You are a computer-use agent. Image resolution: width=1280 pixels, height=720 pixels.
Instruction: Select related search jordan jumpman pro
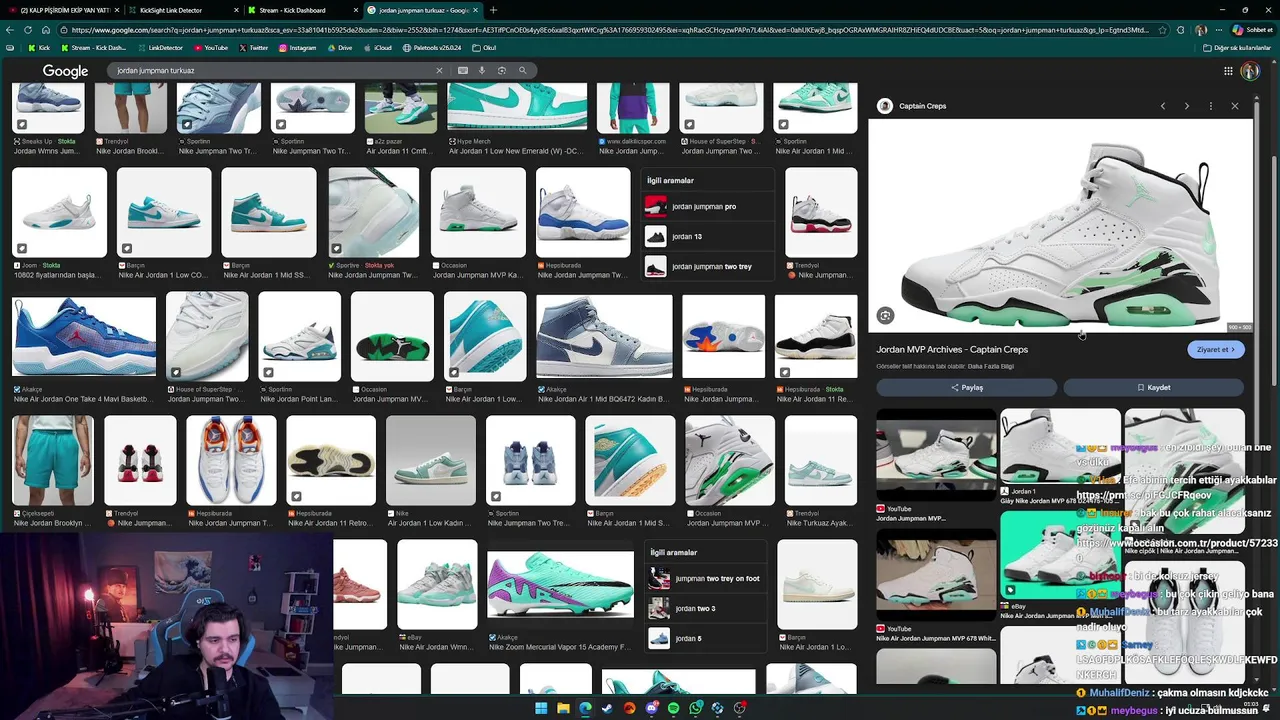click(x=709, y=206)
